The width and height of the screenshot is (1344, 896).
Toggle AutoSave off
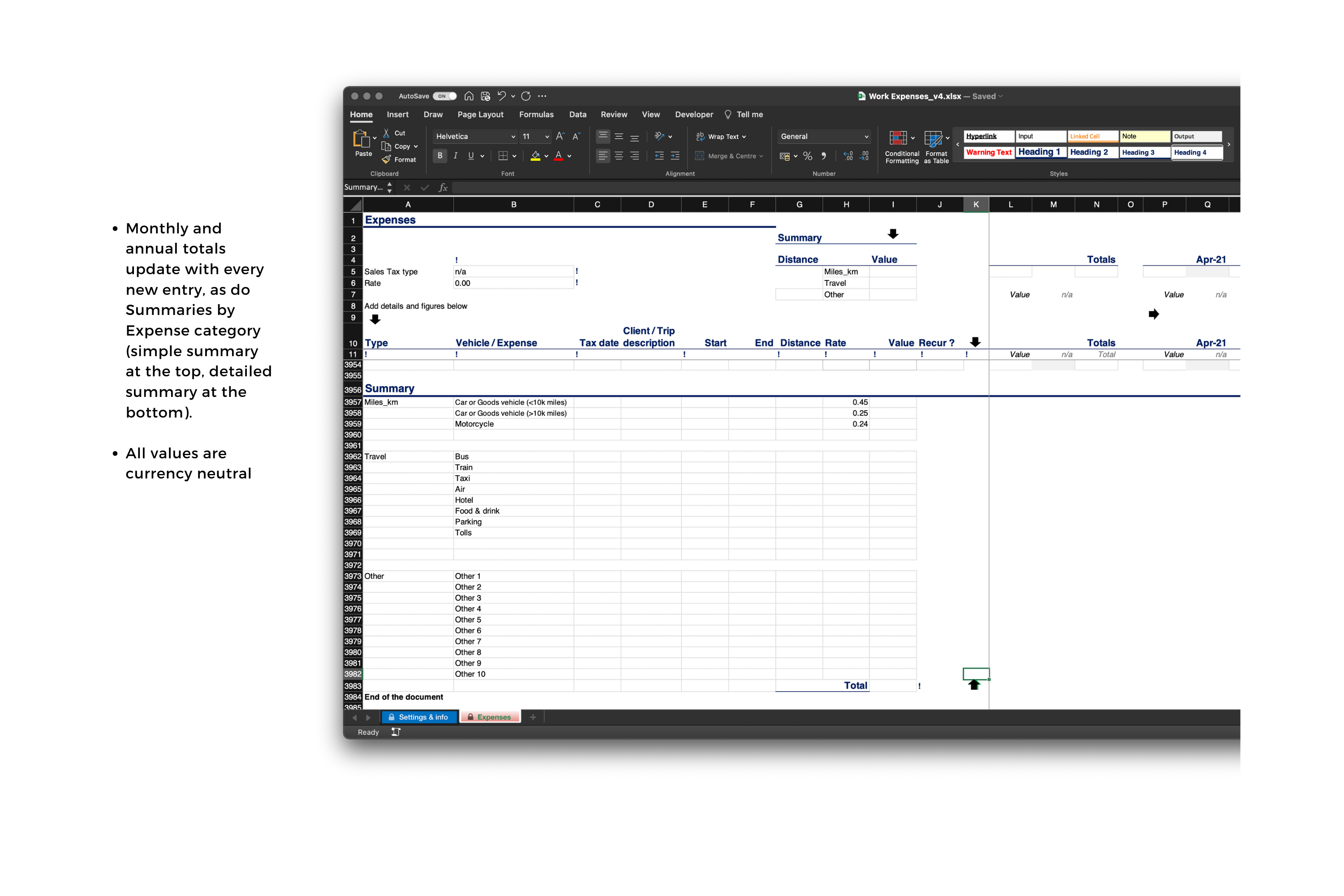444,96
